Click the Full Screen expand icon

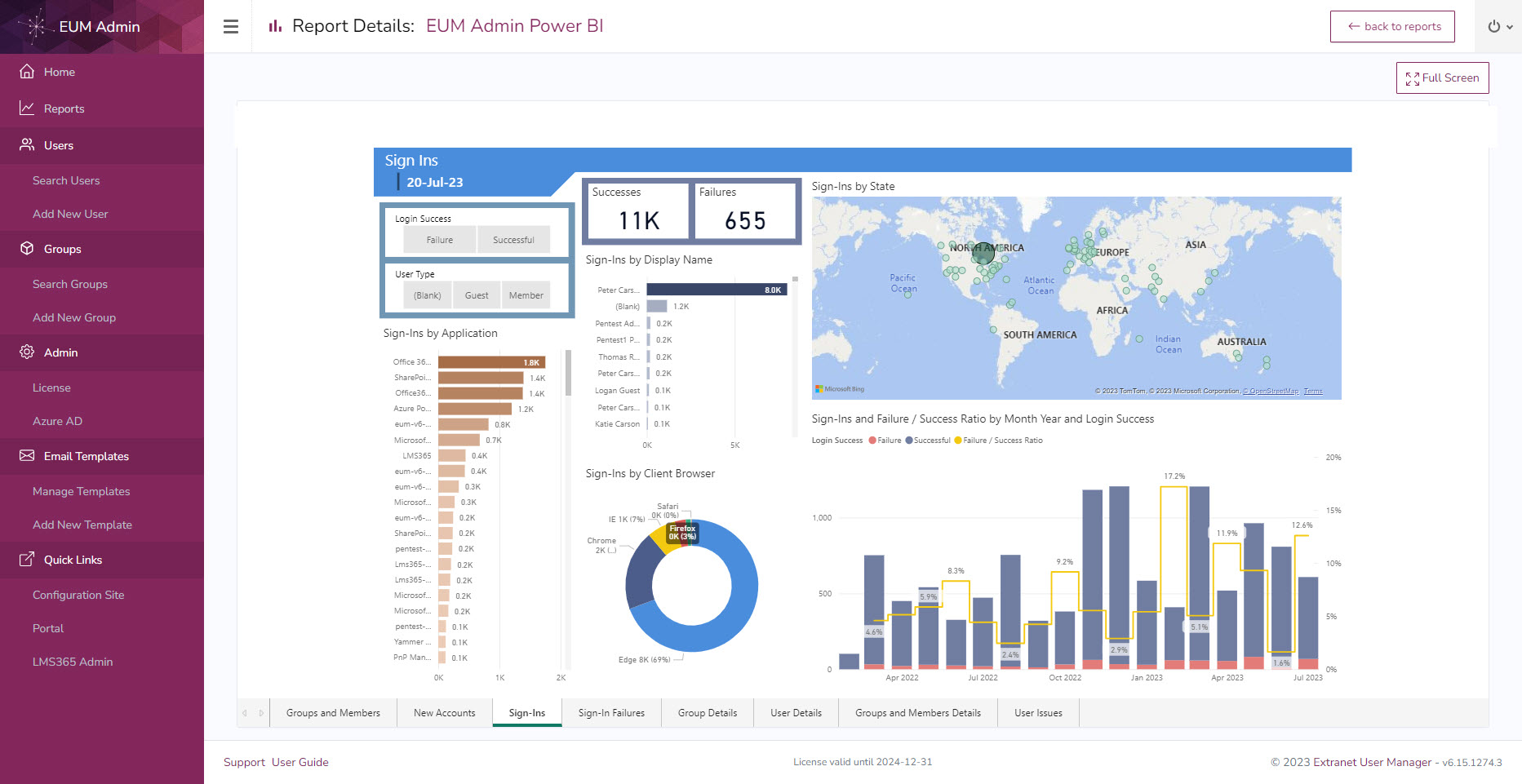pos(1412,78)
